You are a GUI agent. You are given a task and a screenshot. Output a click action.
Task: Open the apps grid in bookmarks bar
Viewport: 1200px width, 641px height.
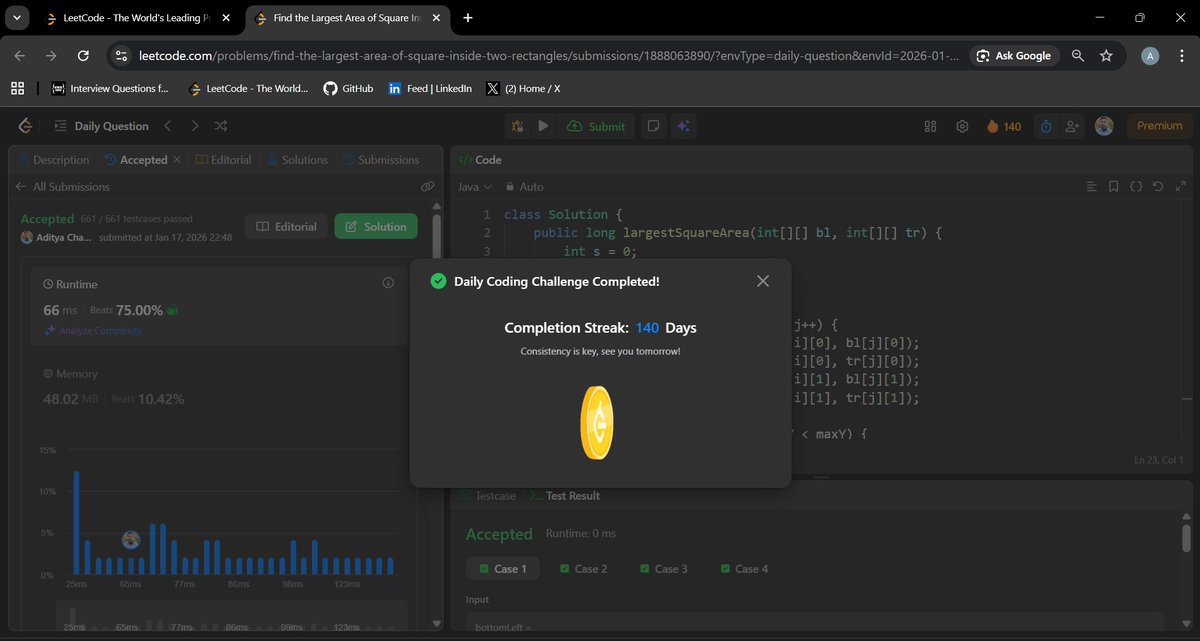click(x=17, y=89)
